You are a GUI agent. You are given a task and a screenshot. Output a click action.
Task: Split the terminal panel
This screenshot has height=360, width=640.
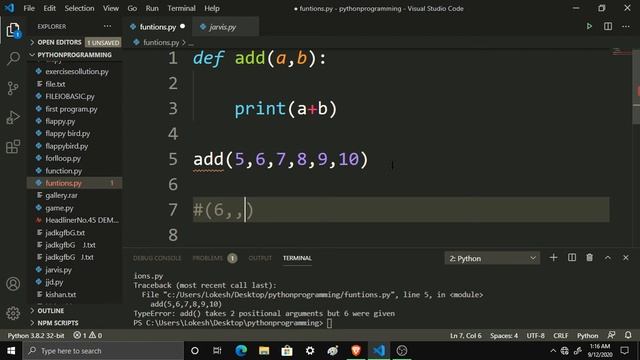pyautogui.click(x=572, y=258)
